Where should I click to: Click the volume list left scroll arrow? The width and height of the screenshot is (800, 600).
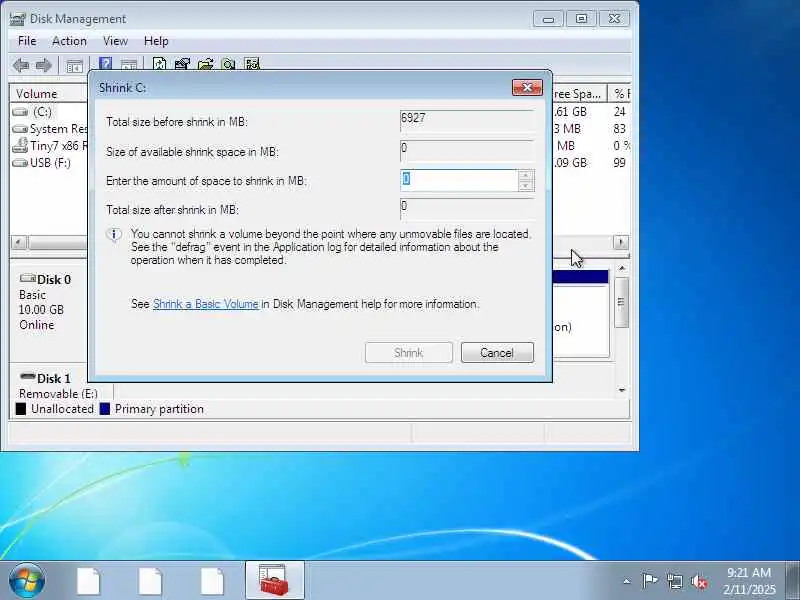point(19,242)
